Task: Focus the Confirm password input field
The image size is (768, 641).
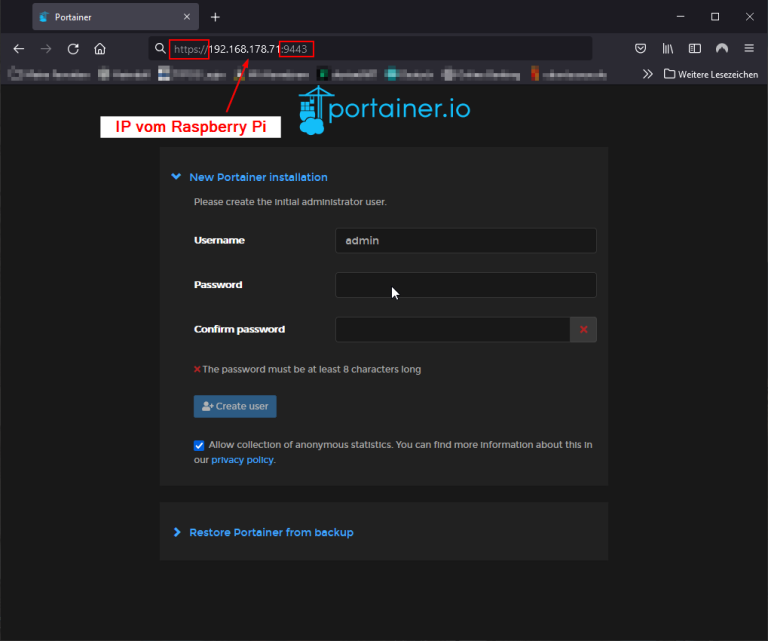Action: [453, 330]
